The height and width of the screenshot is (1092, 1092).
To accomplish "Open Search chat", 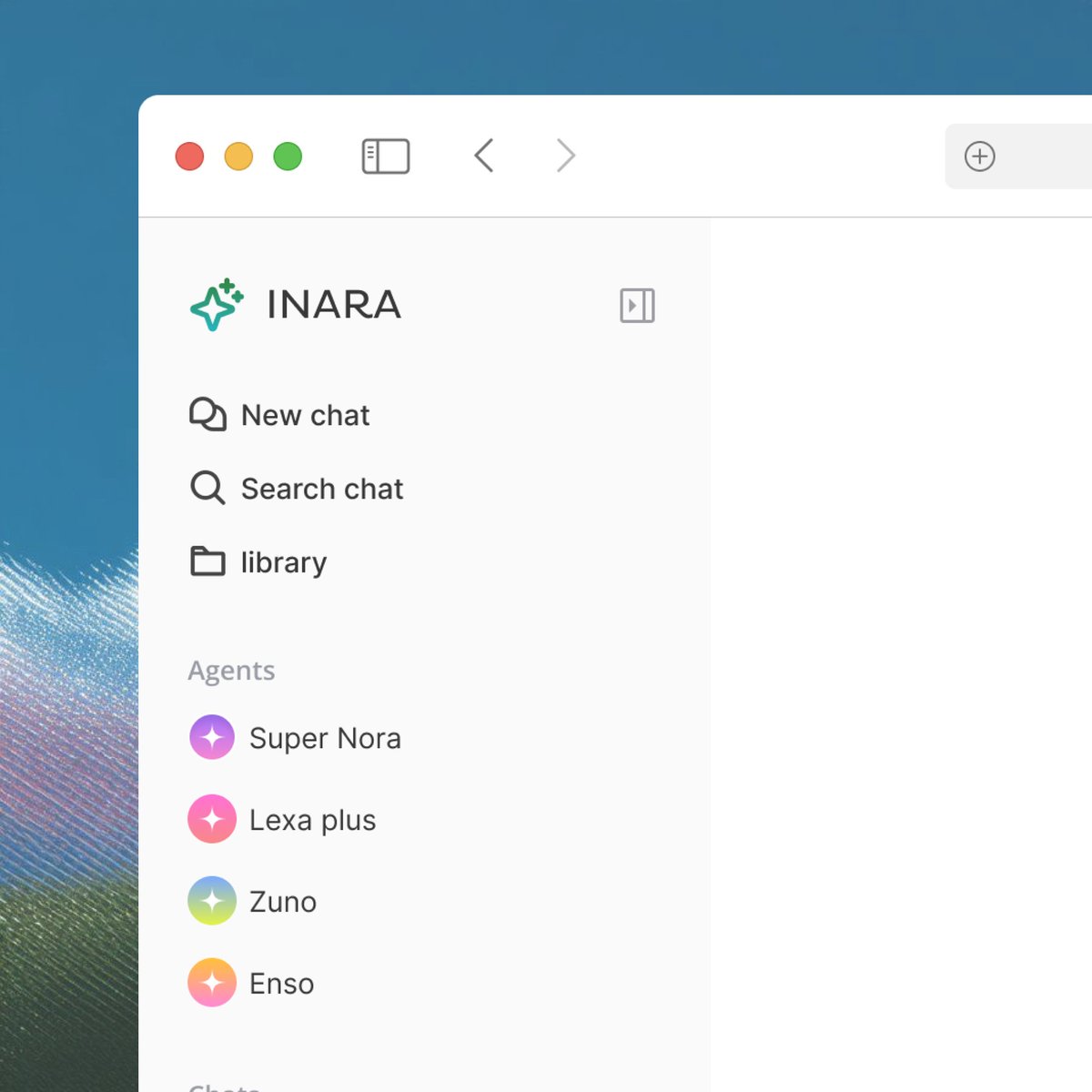I will click(297, 489).
